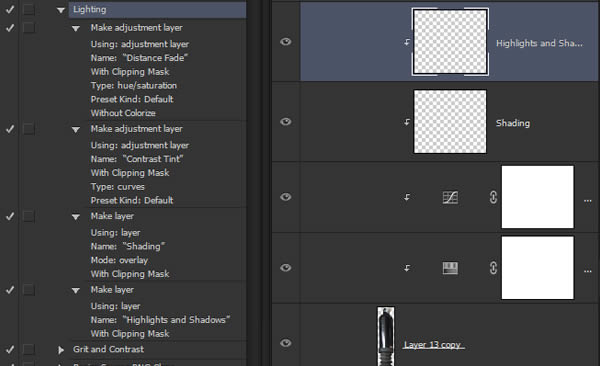Viewport: 600px width, 366px height.
Task: Select the Make layer step above Name "Shading"
Action: click(112, 216)
